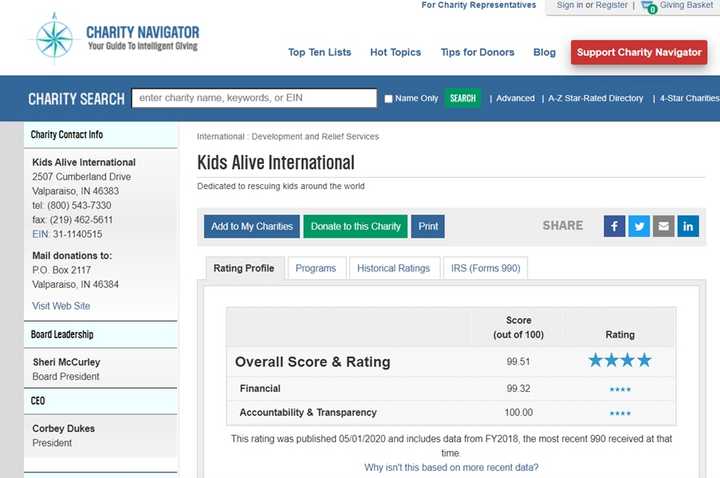Click the EIN link in contact info
Screen dimensions: 720x478
(x=40, y=234)
